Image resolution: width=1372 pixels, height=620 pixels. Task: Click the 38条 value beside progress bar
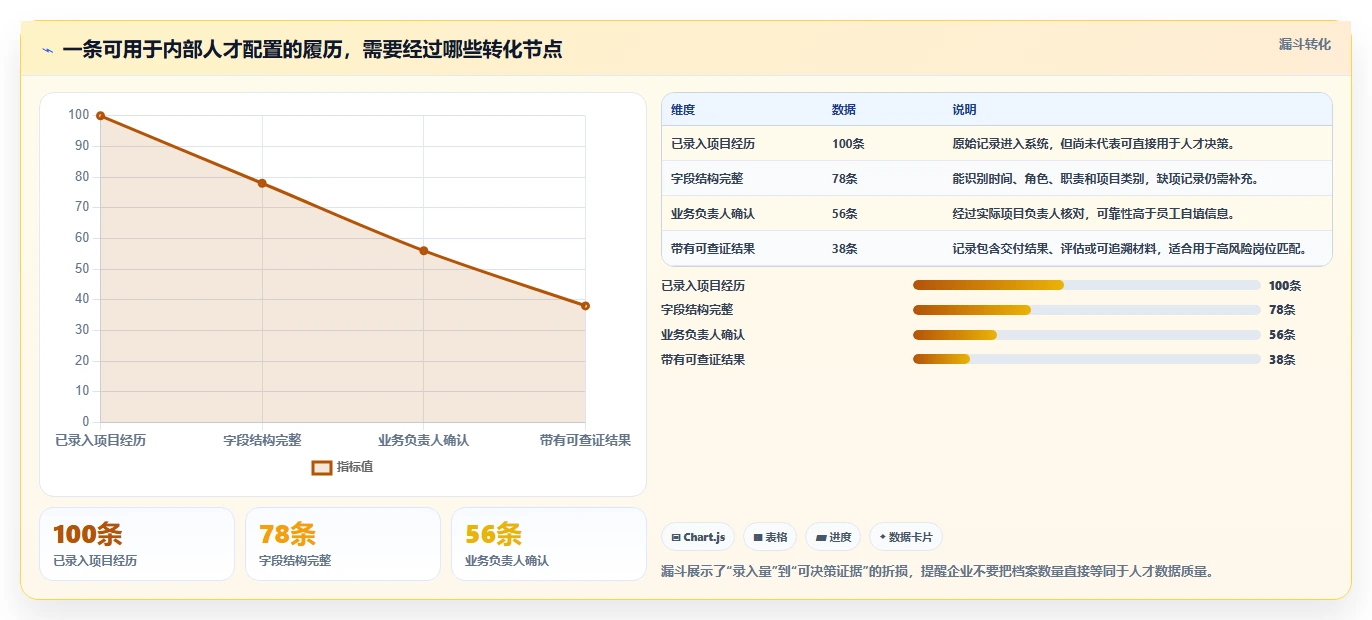coord(1282,360)
